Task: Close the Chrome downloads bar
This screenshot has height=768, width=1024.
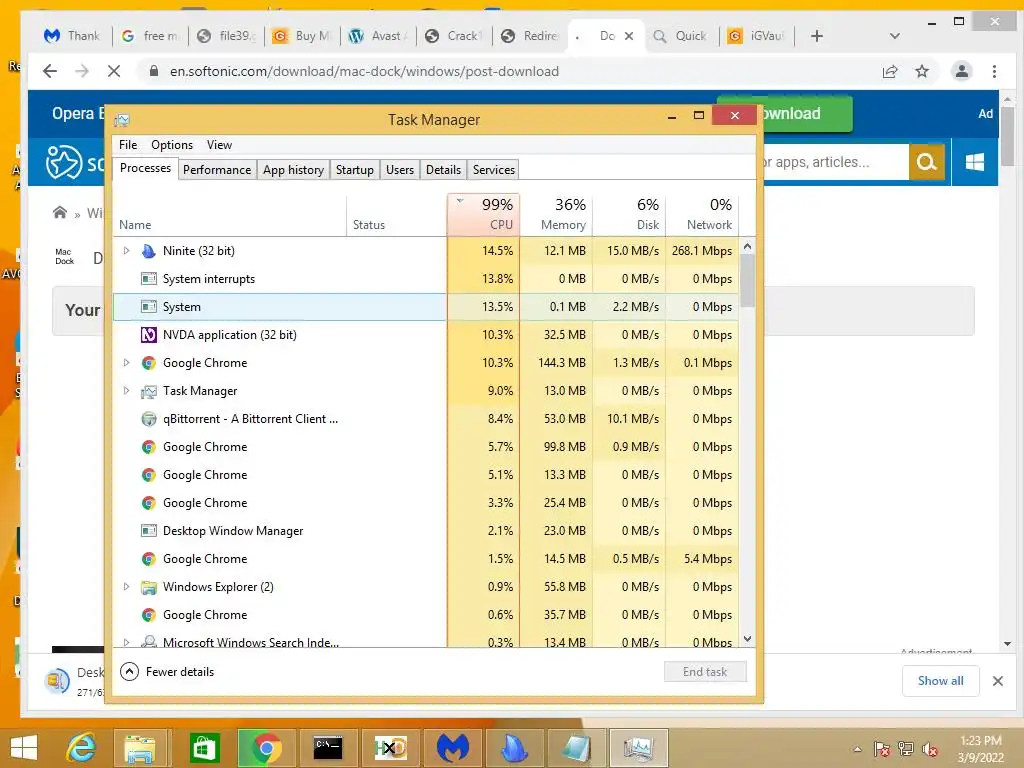Action: (997, 681)
